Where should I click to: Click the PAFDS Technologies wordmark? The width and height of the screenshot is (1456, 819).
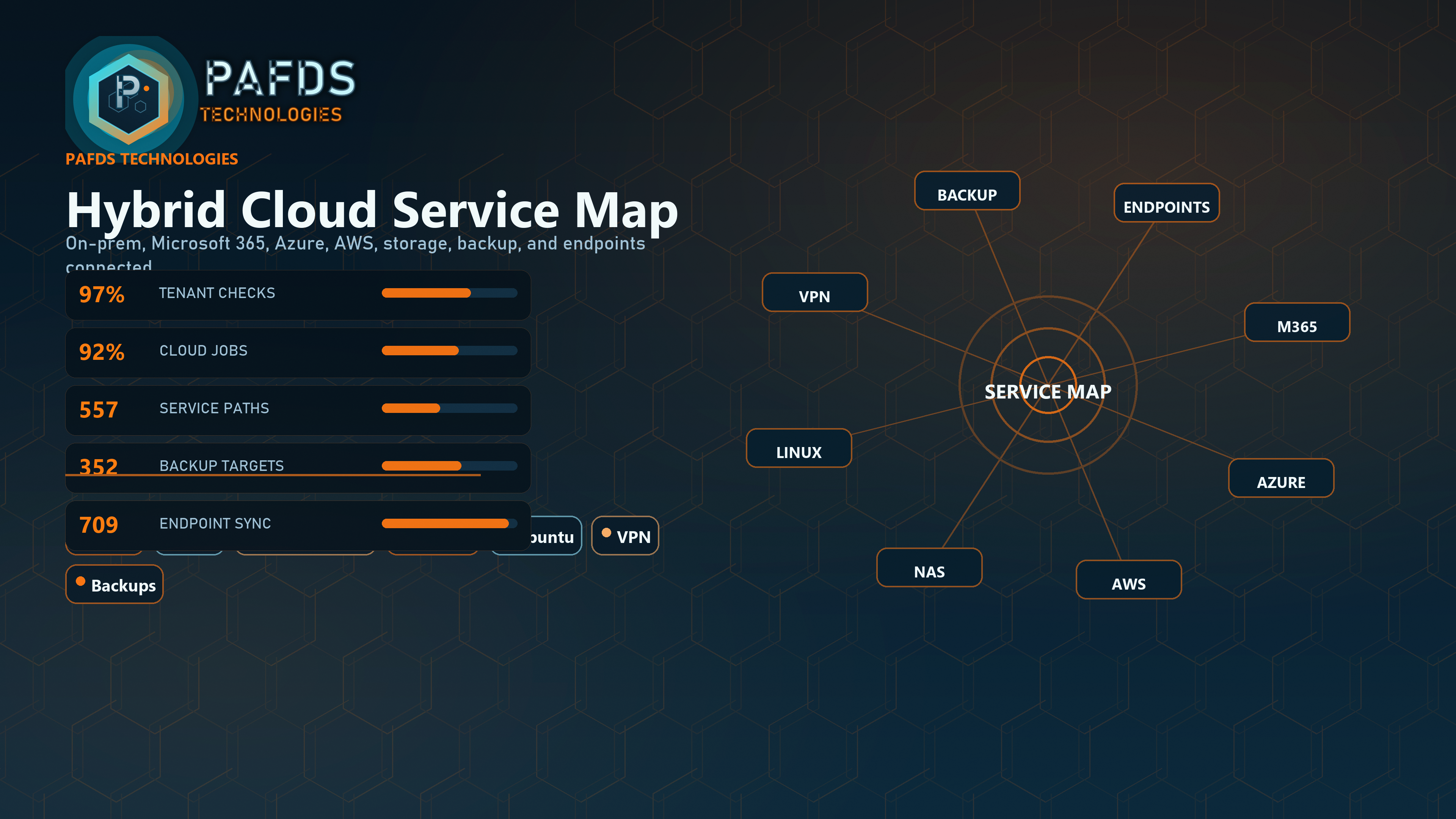[278, 91]
